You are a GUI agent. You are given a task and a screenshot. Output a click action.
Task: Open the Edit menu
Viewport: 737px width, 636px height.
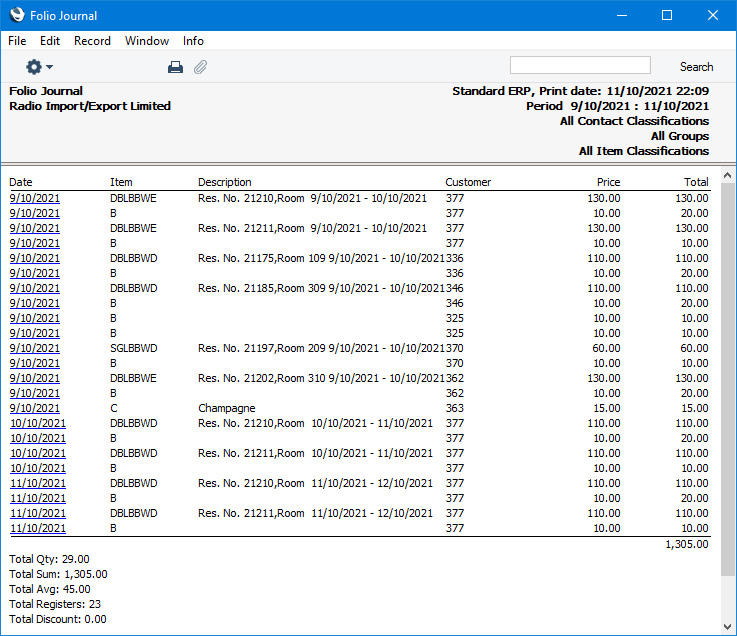coord(50,41)
